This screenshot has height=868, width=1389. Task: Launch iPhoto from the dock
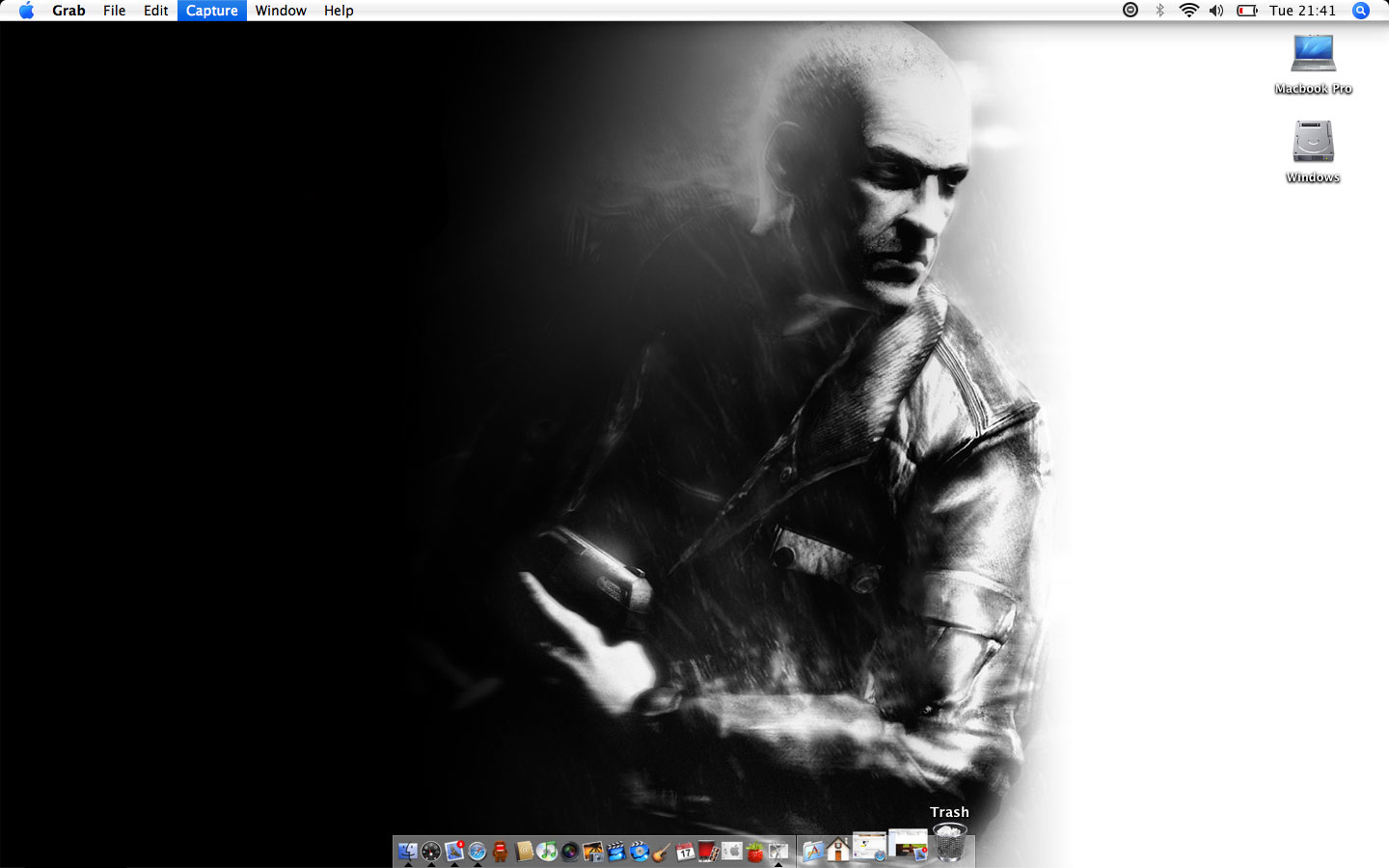(593, 851)
